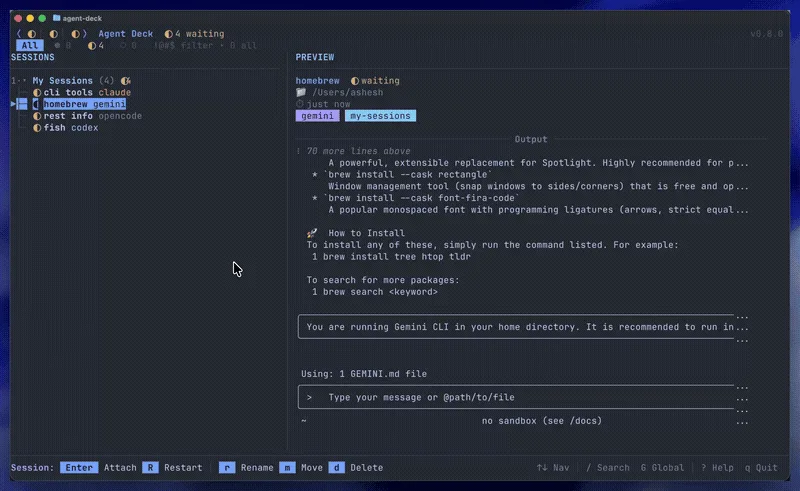
Task: Click the Move label in footer
Action: (x=312, y=468)
